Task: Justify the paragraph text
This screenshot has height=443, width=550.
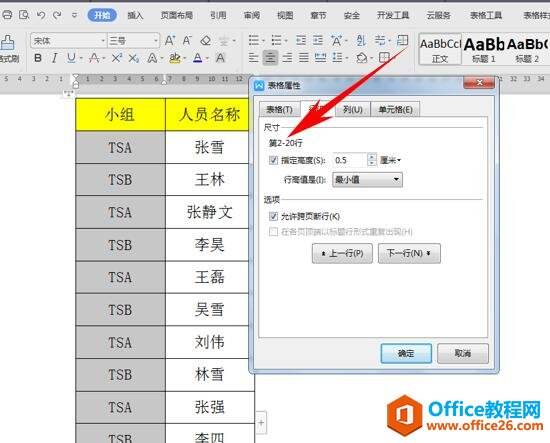Action: click(304, 58)
